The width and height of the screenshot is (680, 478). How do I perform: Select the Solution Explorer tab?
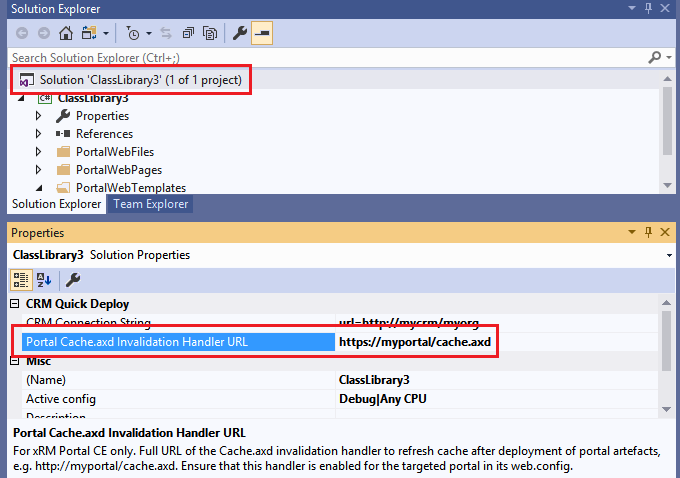(x=55, y=204)
